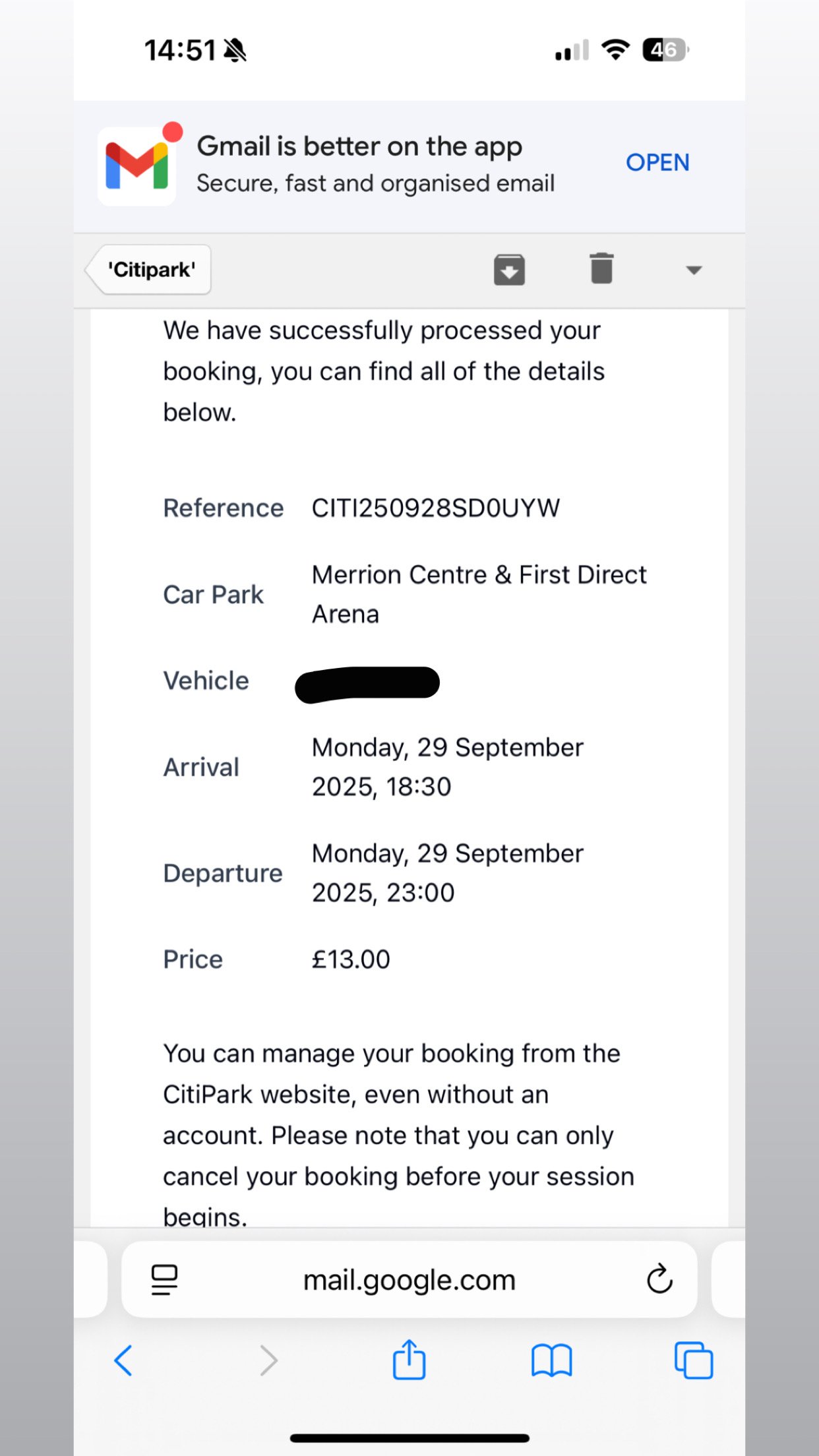Reload the mail.google.com page
819x1456 pixels.
pos(659,1280)
